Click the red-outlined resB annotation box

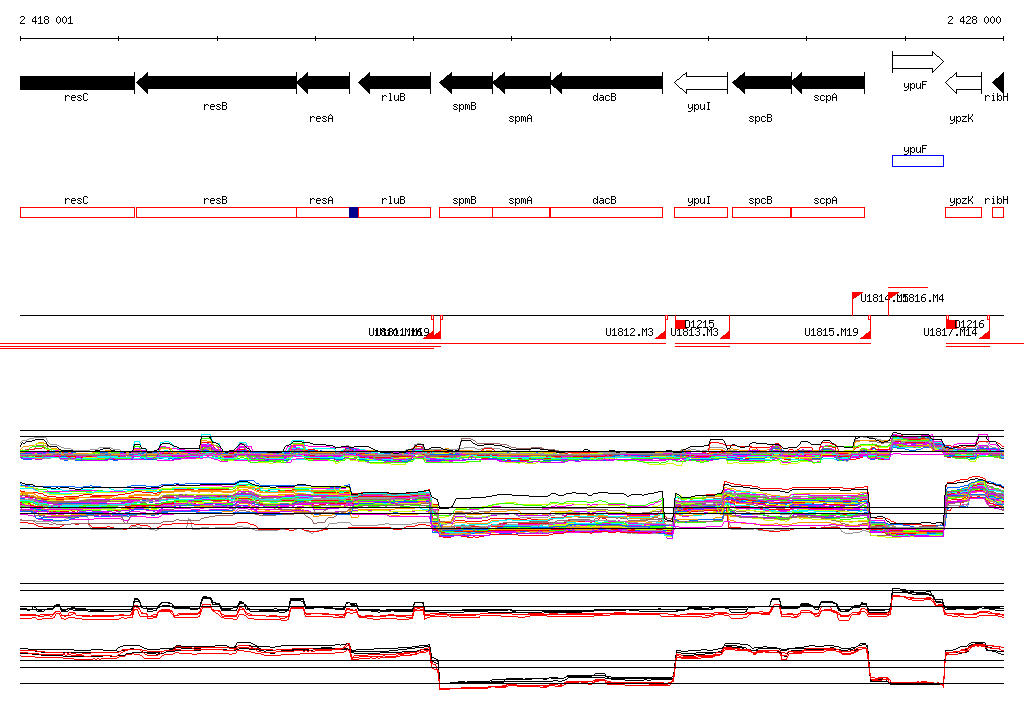click(216, 212)
